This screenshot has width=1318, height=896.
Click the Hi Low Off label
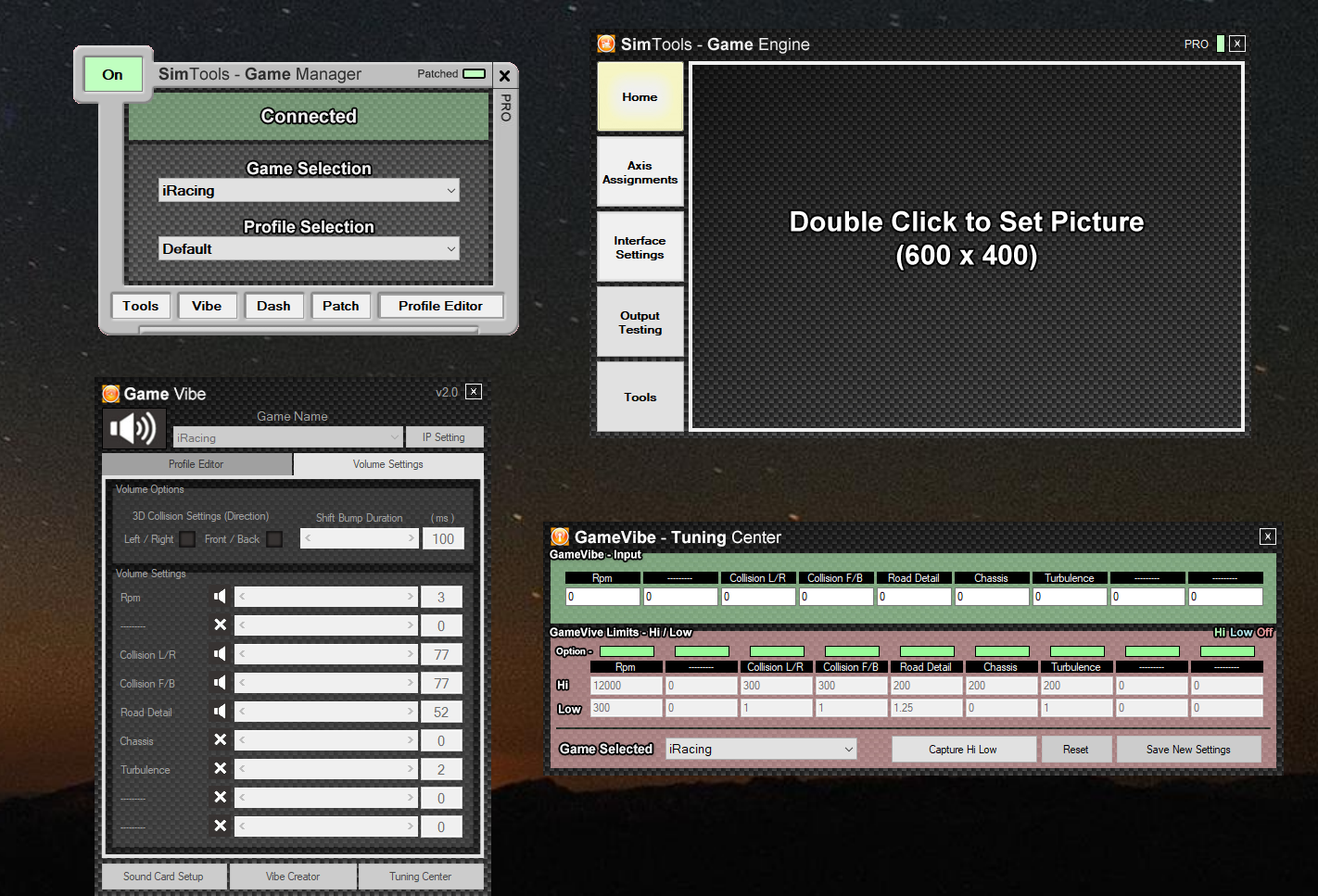tap(1244, 633)
